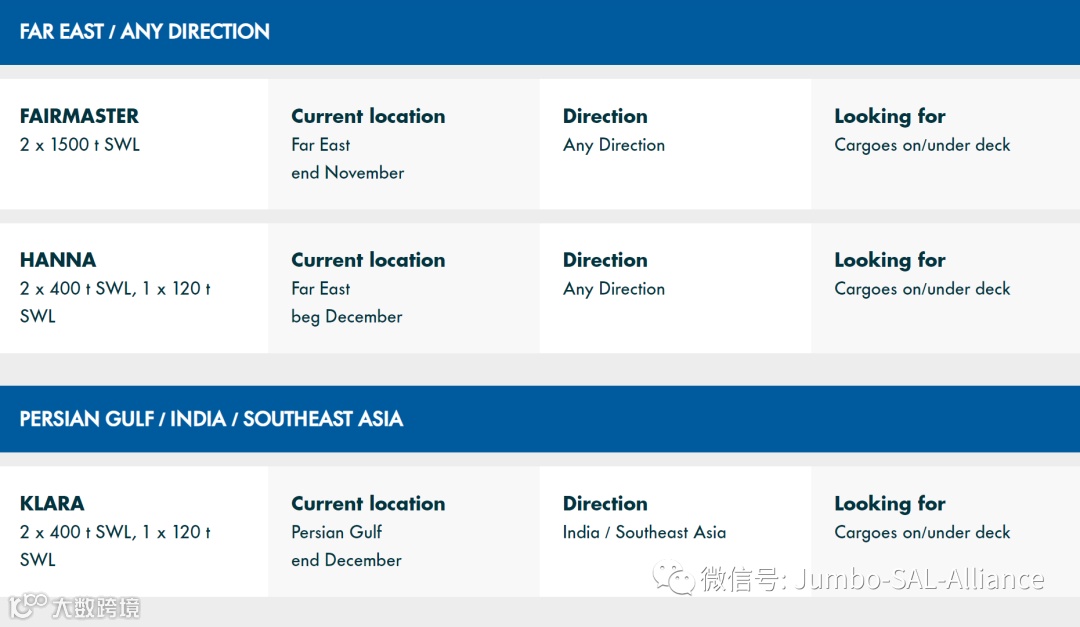Viewport: 1080px width, 627px height.
Task: Click the bottom-left watermark logo icon
Action: [28, 606]
